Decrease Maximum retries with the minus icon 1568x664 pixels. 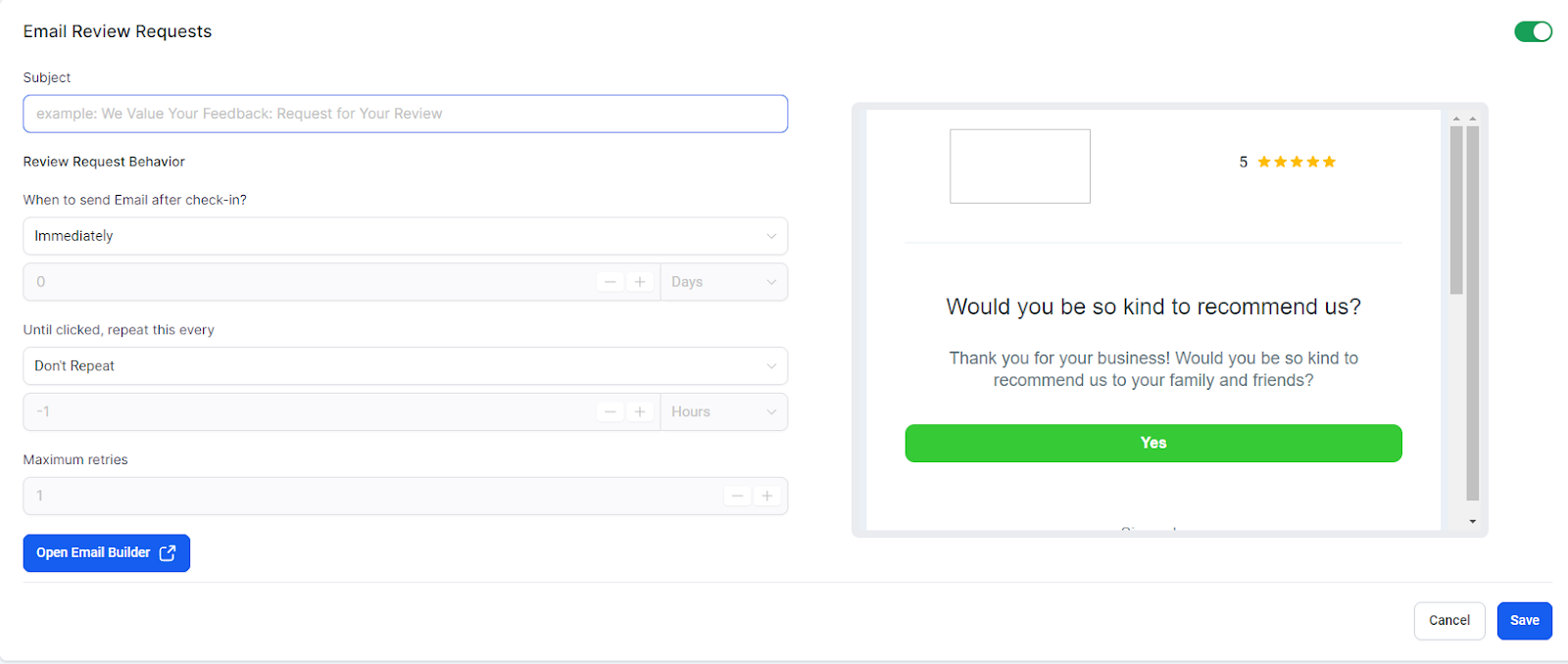[x=738, y=497]
